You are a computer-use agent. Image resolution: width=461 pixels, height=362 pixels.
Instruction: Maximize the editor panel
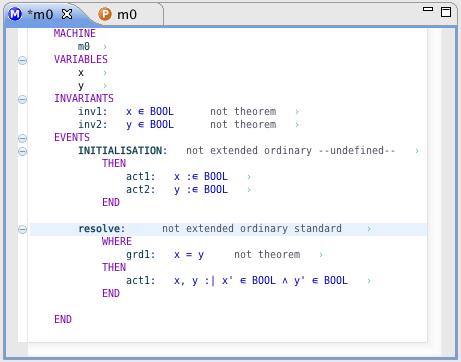coord(446,12)
